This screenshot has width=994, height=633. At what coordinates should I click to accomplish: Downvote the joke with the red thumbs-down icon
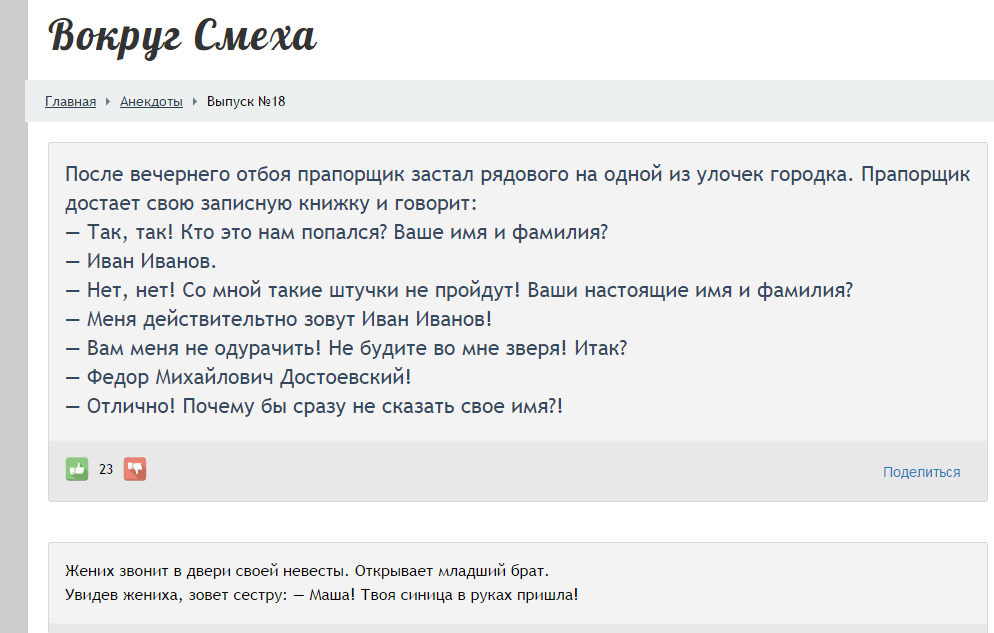pos(135,469)
